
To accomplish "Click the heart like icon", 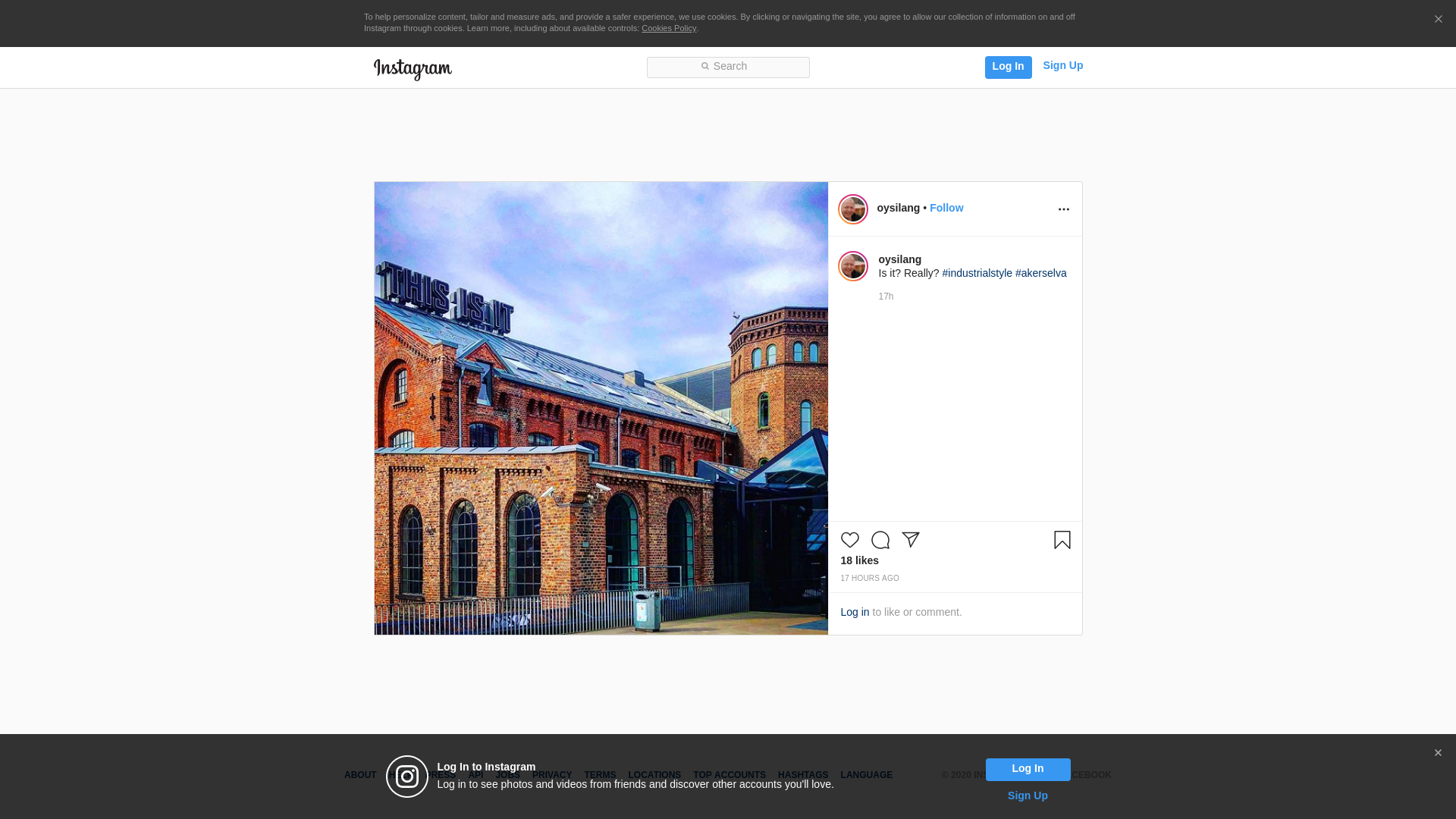I will pyautogui.click(x=849, y=540).
